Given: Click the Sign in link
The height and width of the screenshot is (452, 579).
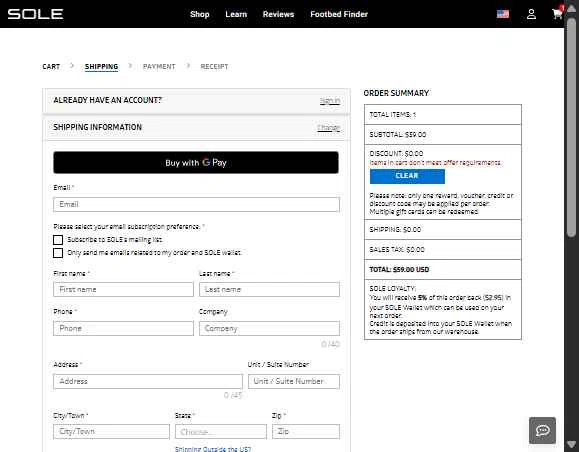Looking at the screenshot, I should [x=330, y=100].
